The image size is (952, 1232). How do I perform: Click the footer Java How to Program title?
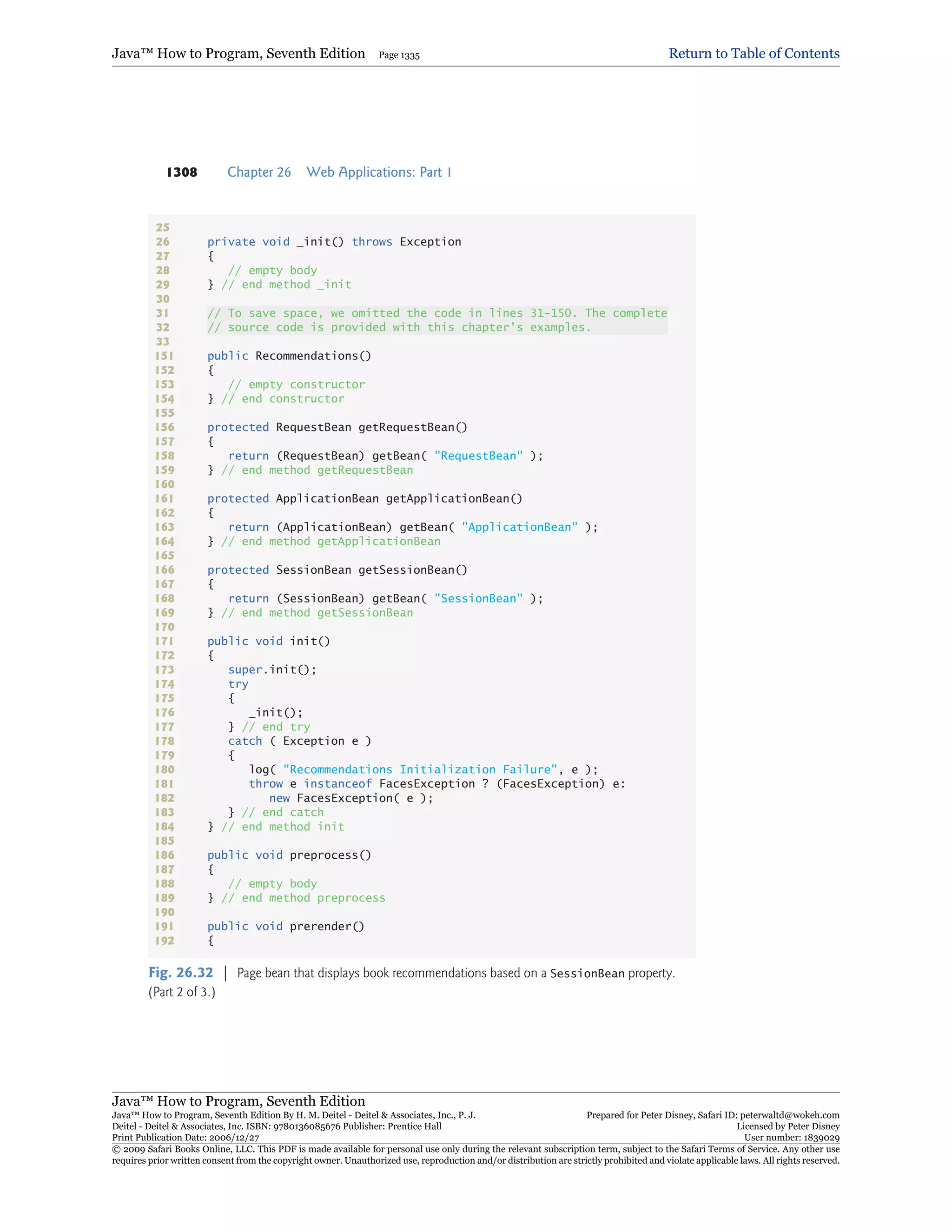238,1101
